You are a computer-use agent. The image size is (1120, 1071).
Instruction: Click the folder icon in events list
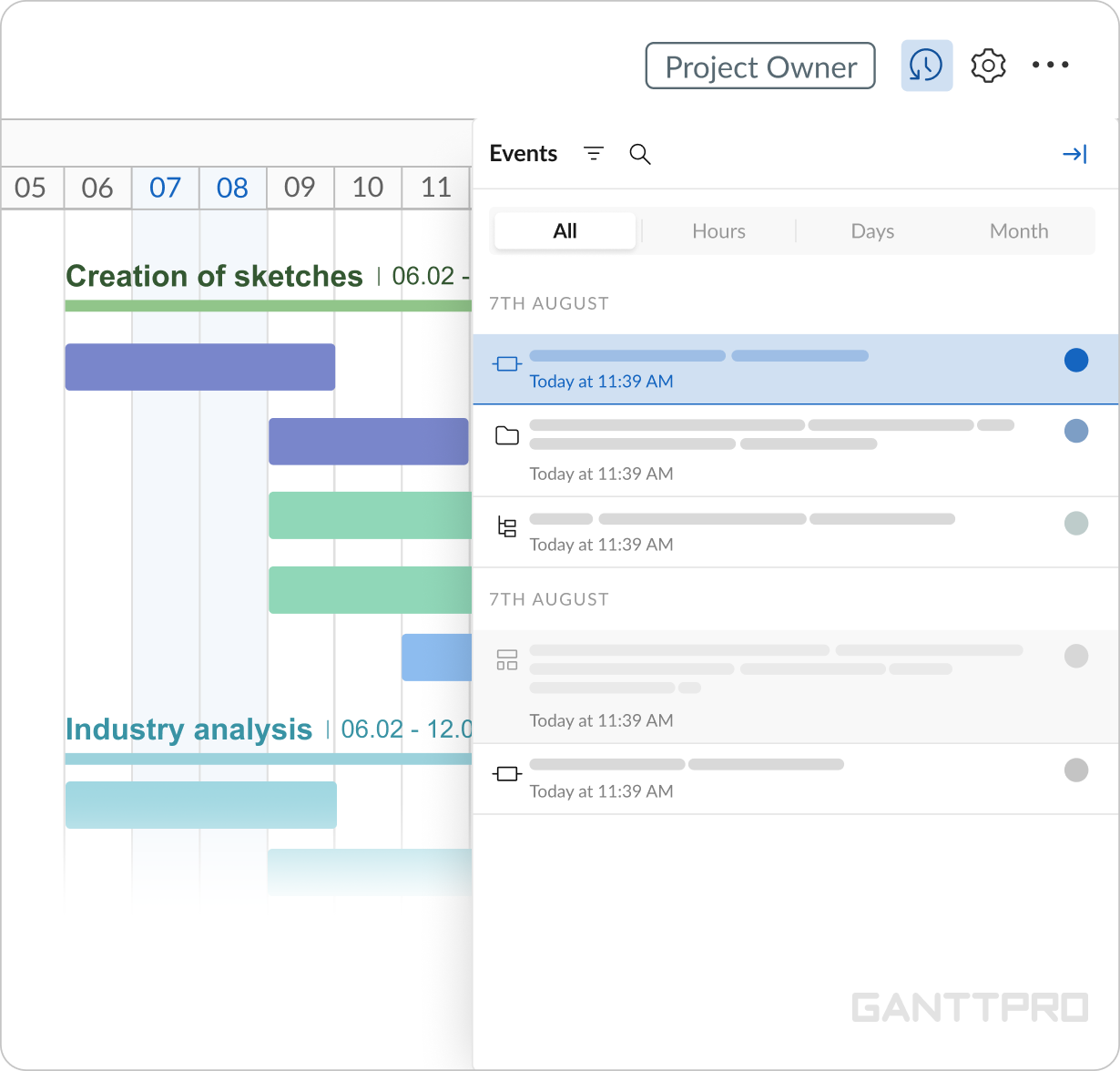pyautogui.click(x=507, y=435)
